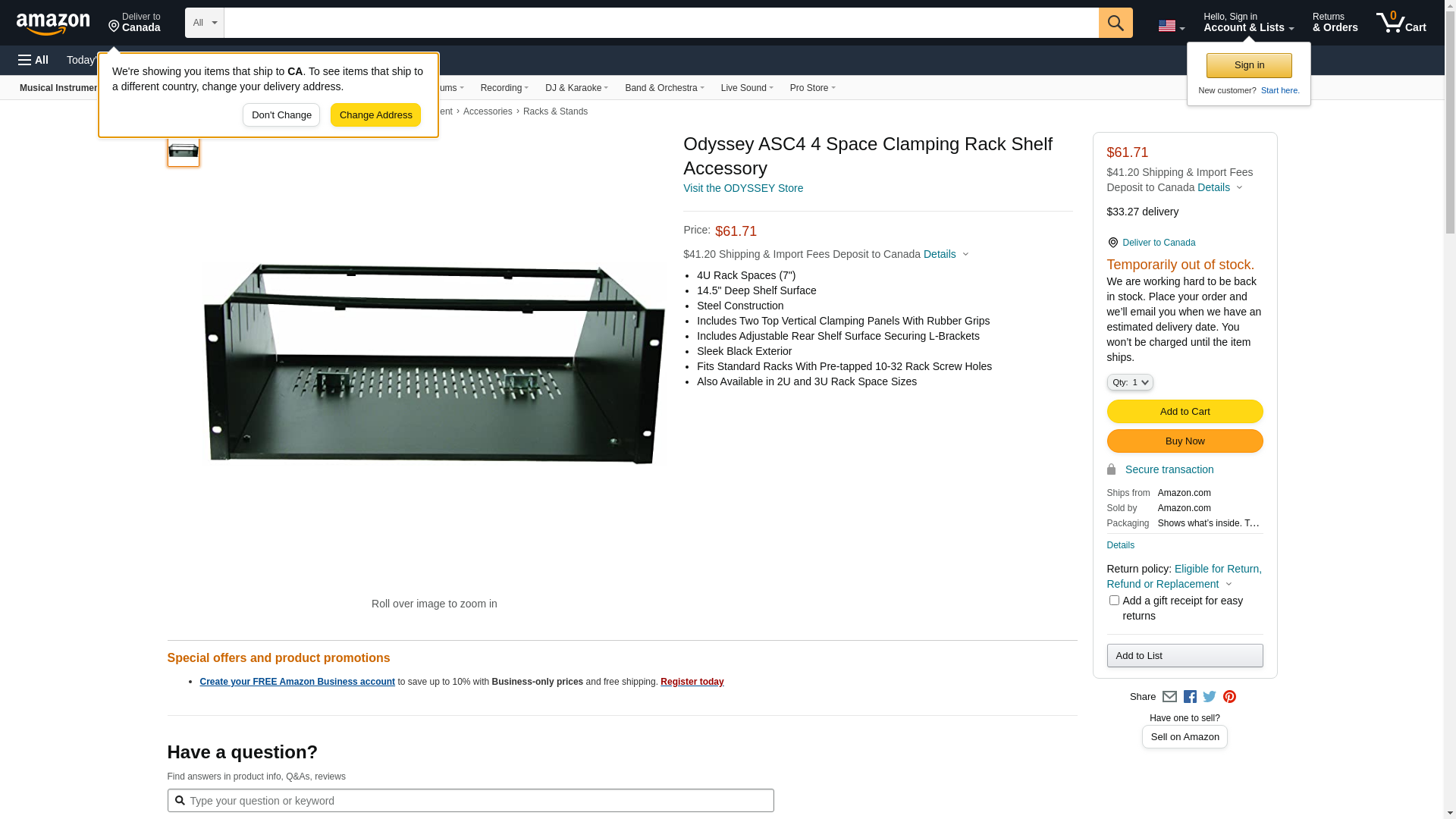This screenshot has height=819, width=1456.
Task: Share product on Facebook
Action: [x=1190, y=697]
